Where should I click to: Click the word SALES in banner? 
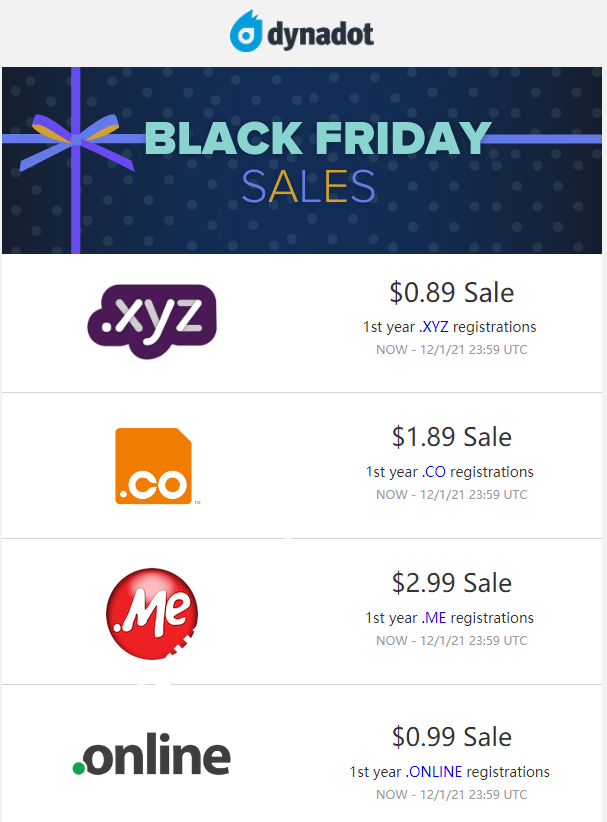(308, 187)
